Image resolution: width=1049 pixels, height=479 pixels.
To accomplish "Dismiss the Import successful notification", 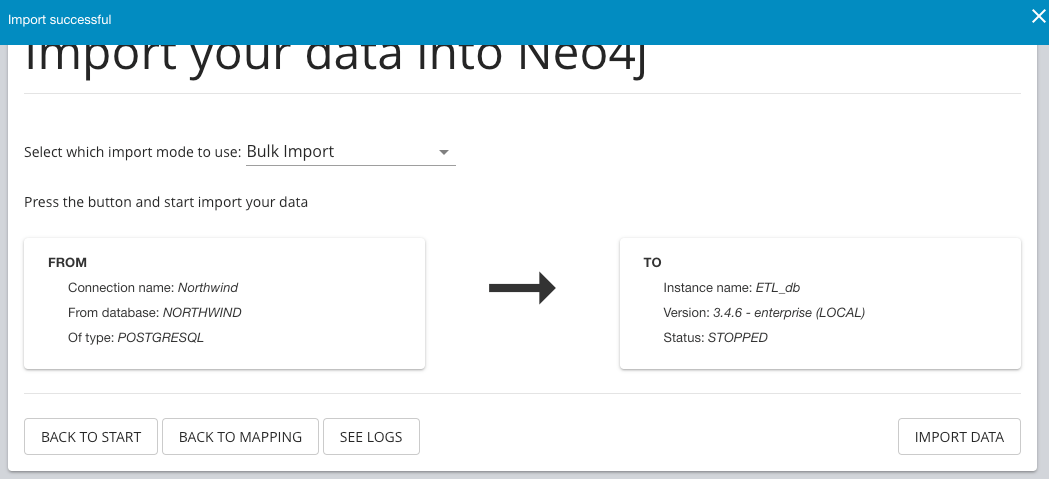I will (x=1038, y=17).
